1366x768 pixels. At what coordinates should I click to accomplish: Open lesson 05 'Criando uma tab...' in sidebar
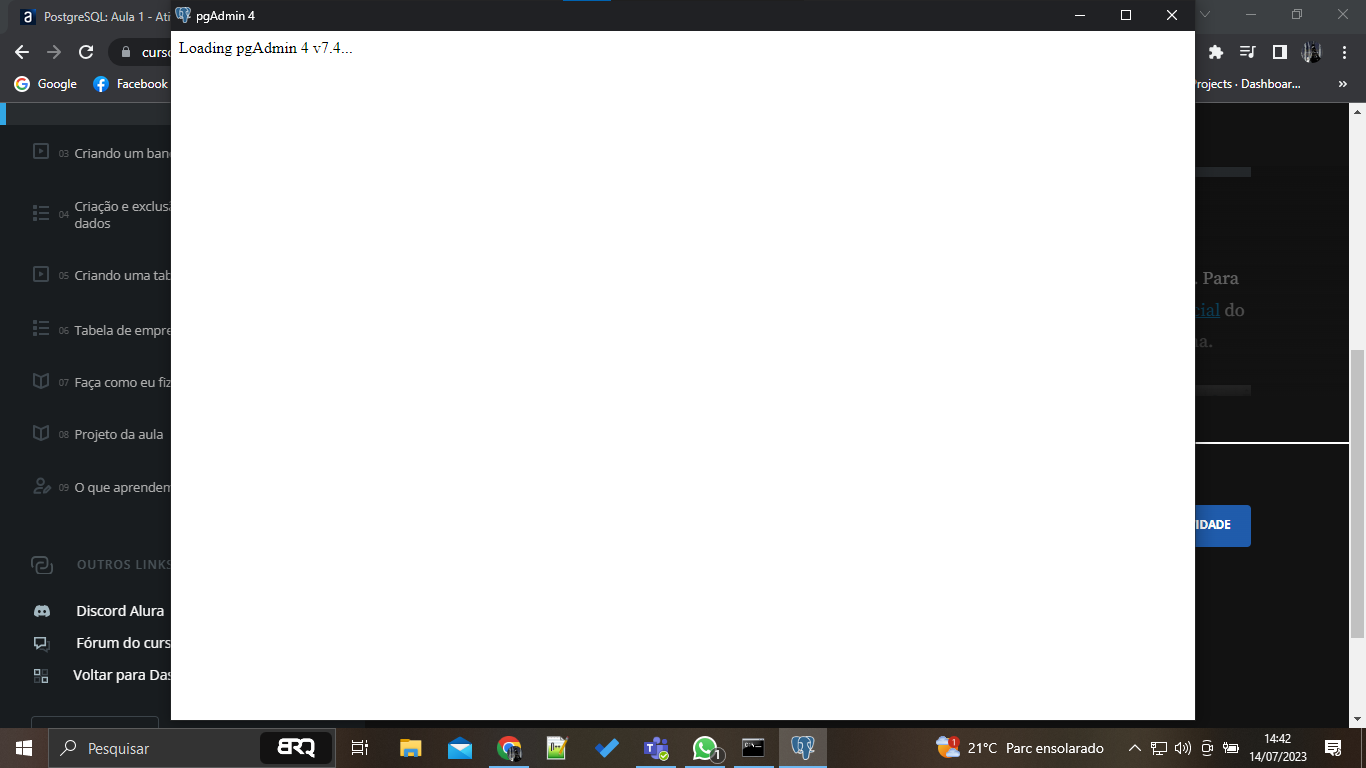click(102, 275)
